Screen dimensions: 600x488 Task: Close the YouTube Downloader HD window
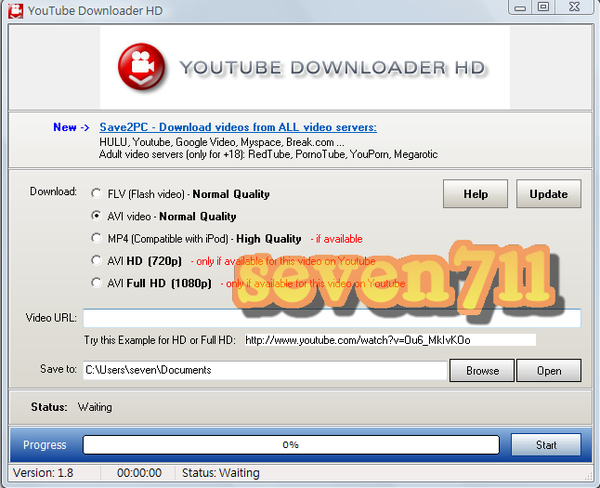[x=574, y=7]
